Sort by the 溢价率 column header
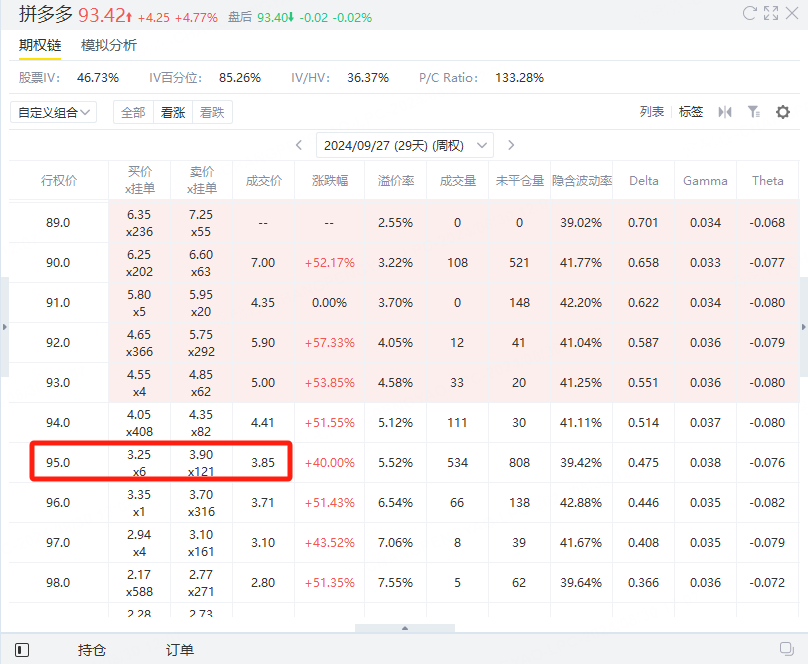 click(x=396, y=181)
